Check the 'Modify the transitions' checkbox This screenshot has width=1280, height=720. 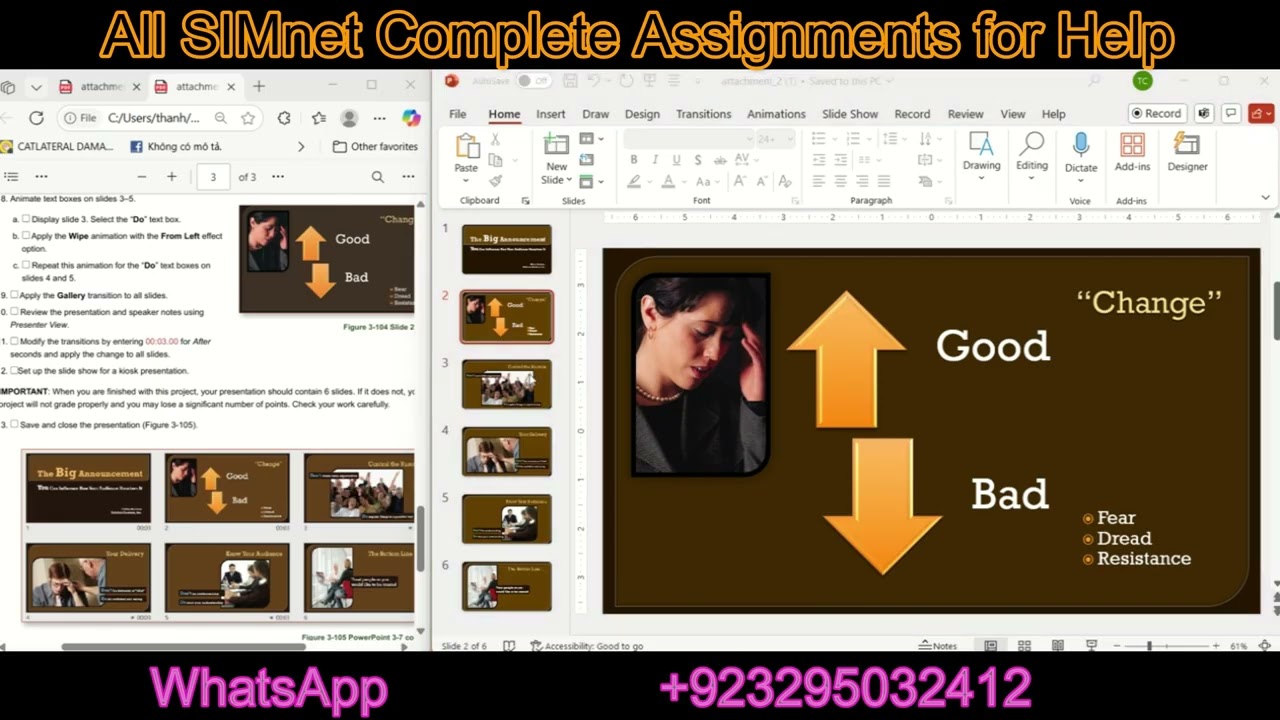(x=14, y=341)
